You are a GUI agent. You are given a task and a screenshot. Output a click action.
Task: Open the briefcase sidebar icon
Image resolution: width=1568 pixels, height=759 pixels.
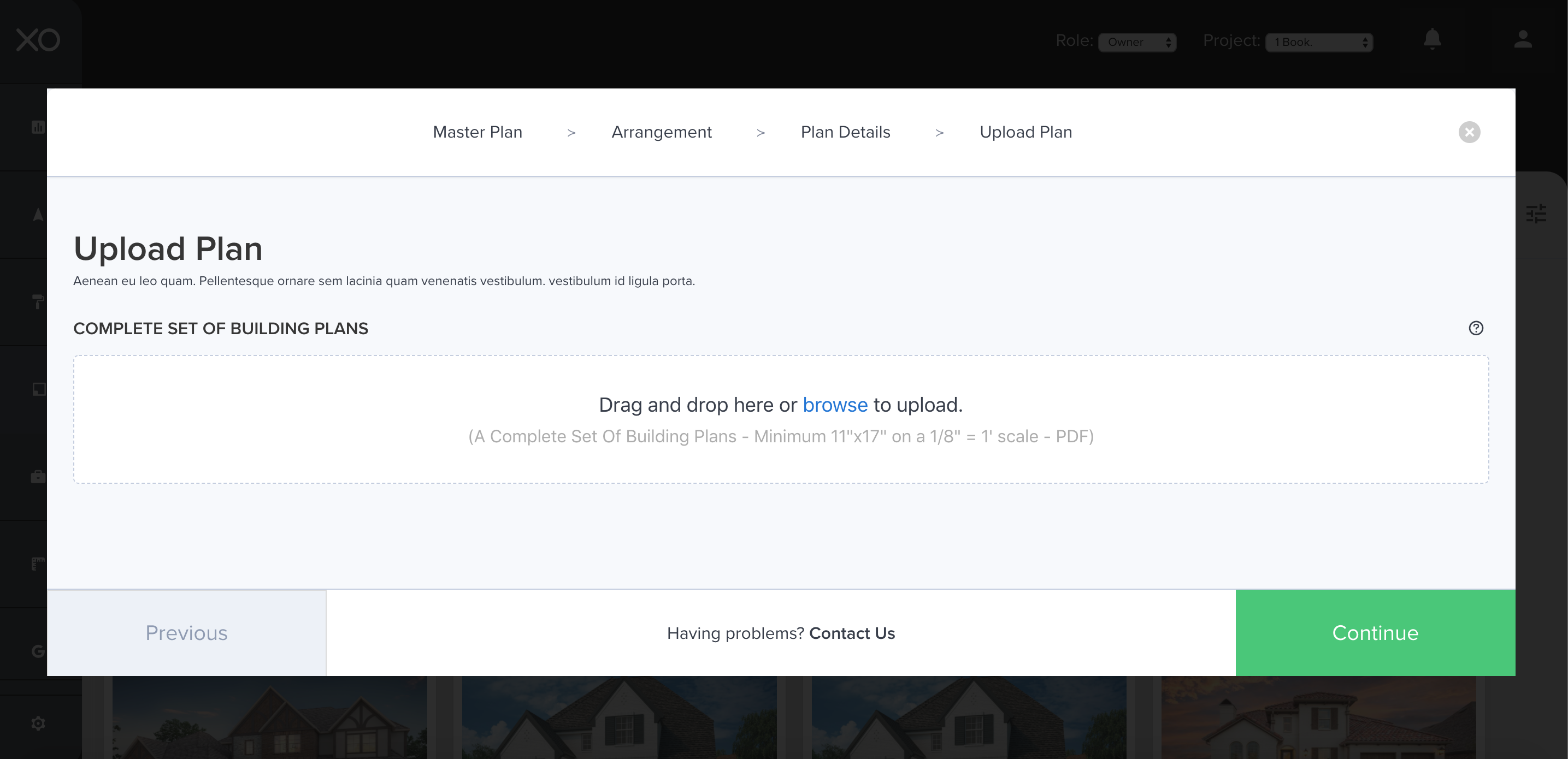pos(38,476)
